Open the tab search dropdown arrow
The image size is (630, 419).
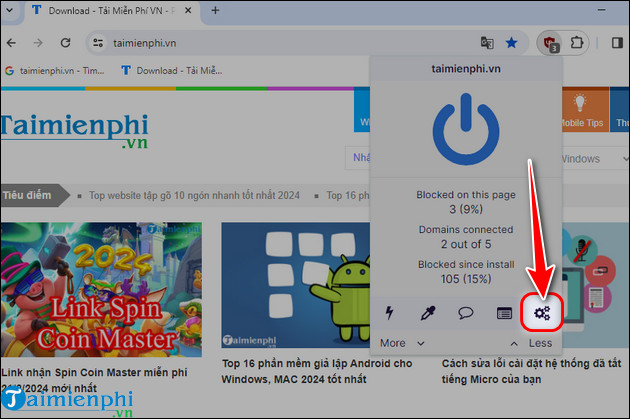(x=10, y=10)
